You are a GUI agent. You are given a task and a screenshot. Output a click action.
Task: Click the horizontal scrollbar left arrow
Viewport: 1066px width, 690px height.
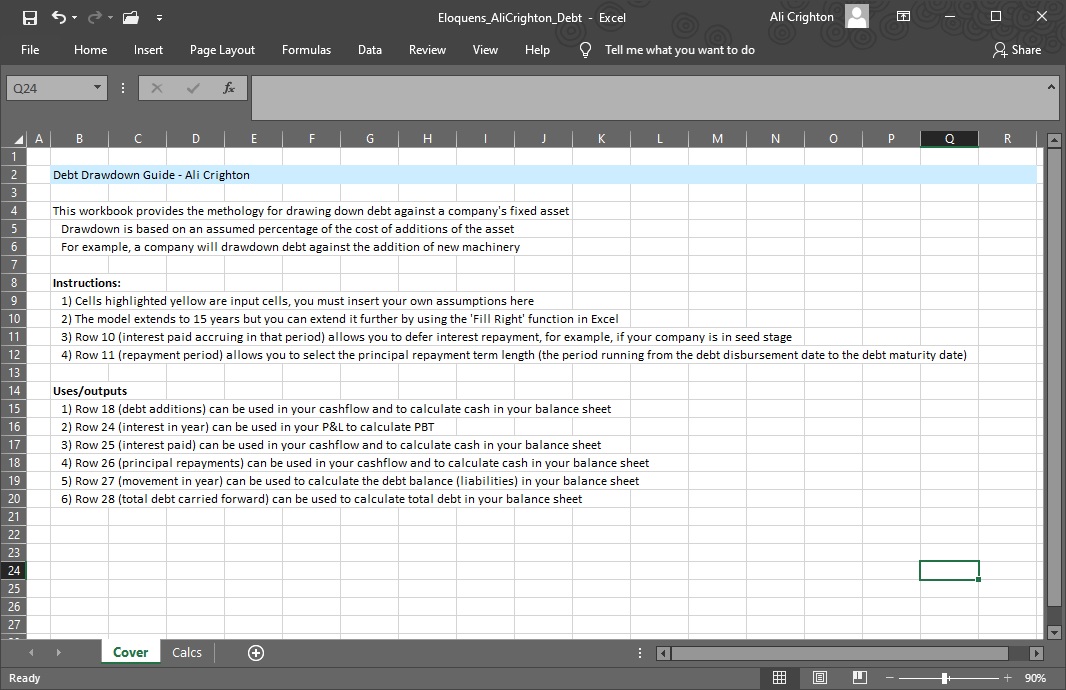point(664,653)
